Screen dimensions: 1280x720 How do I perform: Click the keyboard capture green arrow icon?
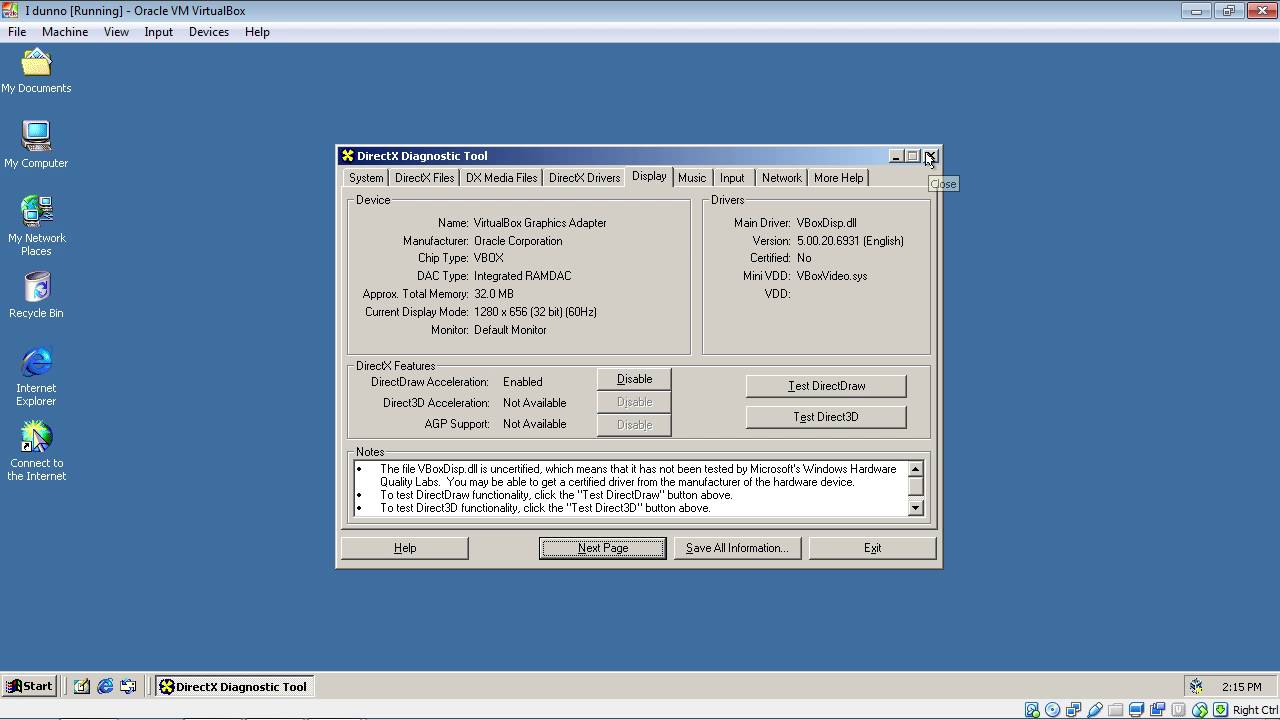[x=1220, y=710]
